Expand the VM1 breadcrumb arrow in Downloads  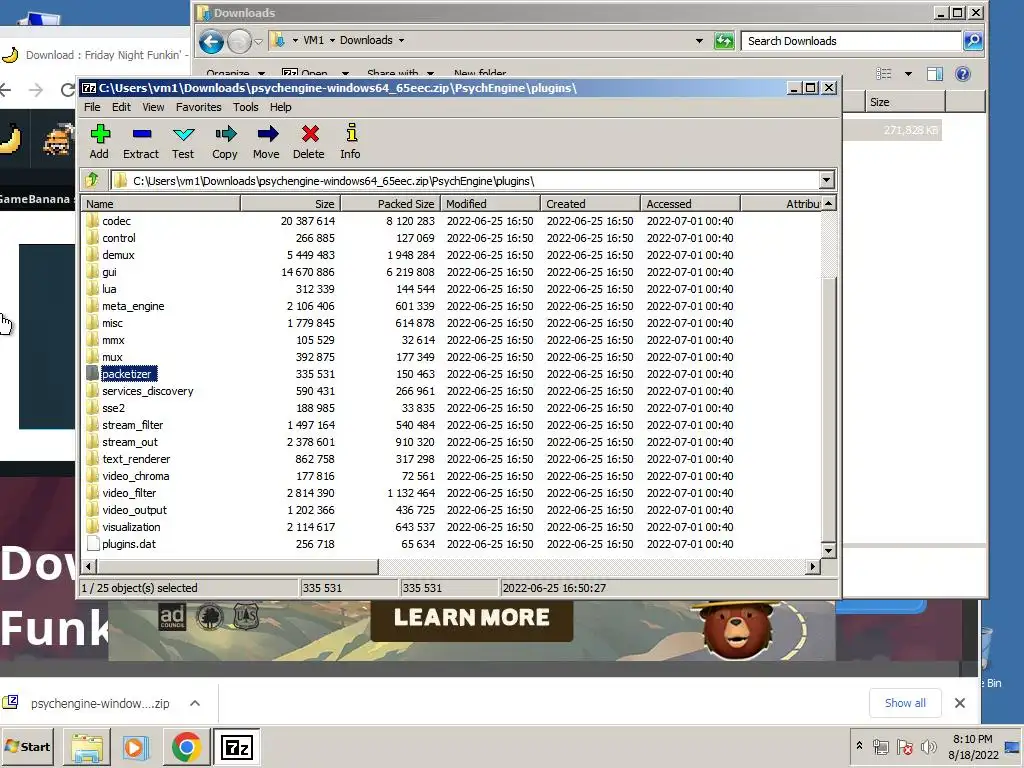(x=332, y=40)
